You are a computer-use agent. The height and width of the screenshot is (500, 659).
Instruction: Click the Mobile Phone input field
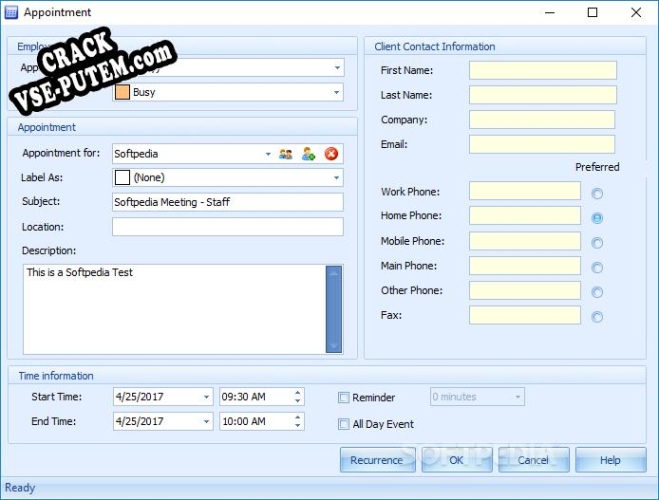coord(525,241)
